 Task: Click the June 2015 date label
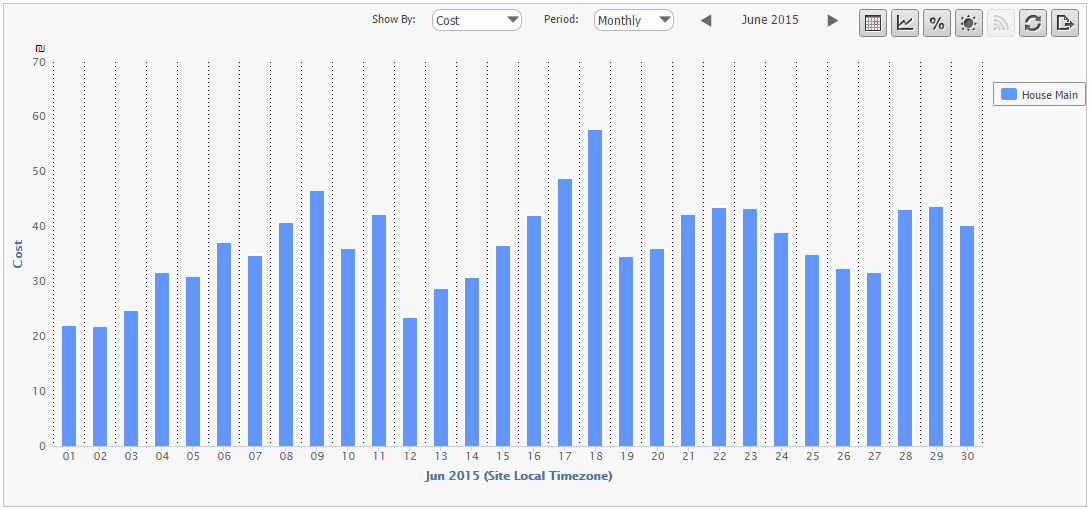pos(770,20)
